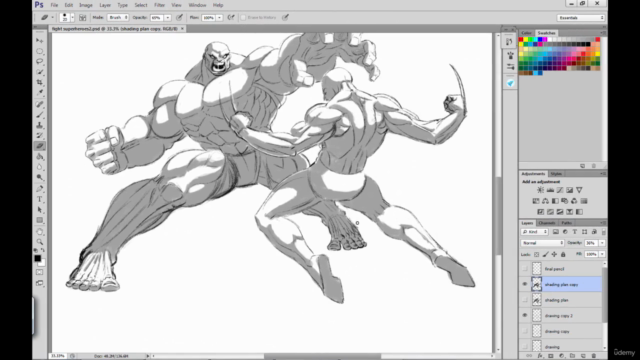Change screen mode from toolbox
Viewport: 640px width, 360px height.
coord(40,283)
